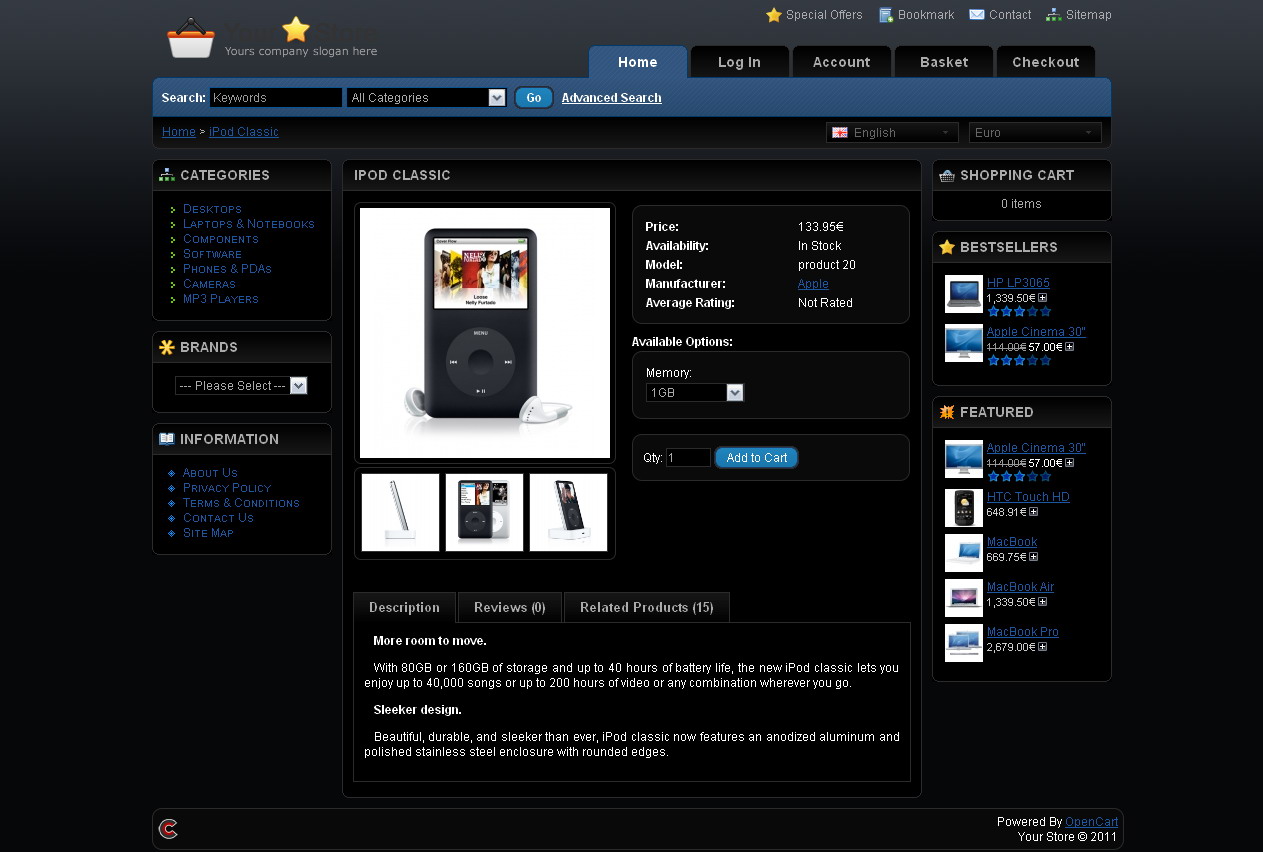Open the Euro currency dropdown
Image resolution: width=1263 pixels, height=852 pixels.
click(x=1035, y=132)
